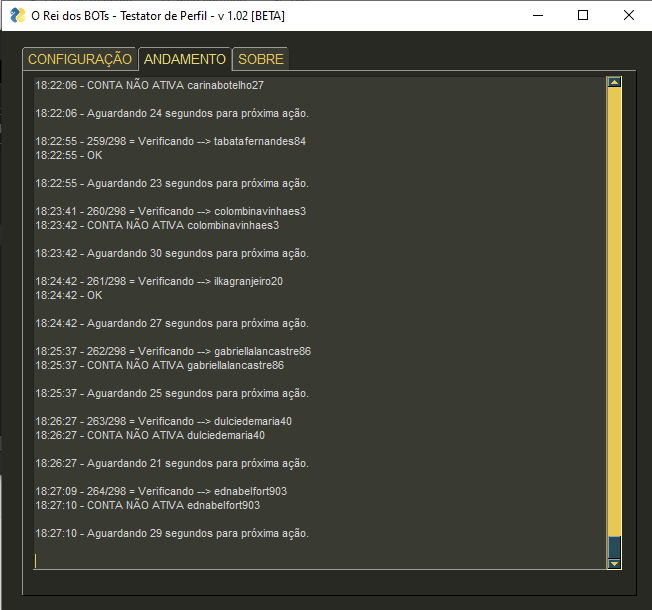This screenshot has height=610, width=652.
Task: Open the SOBRE tab
Action: pos(260,59)
